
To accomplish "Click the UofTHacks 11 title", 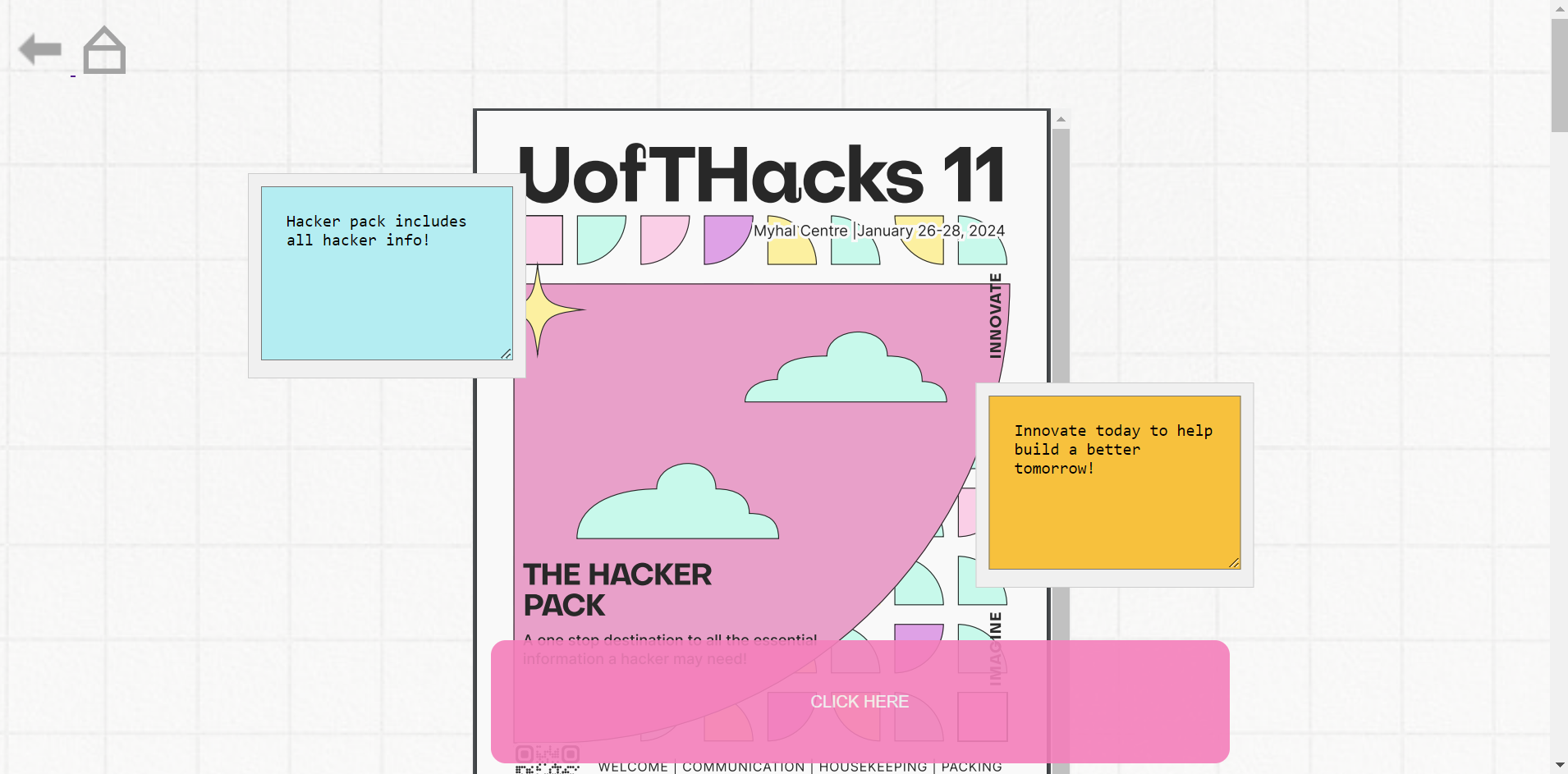I will [762, 174].
